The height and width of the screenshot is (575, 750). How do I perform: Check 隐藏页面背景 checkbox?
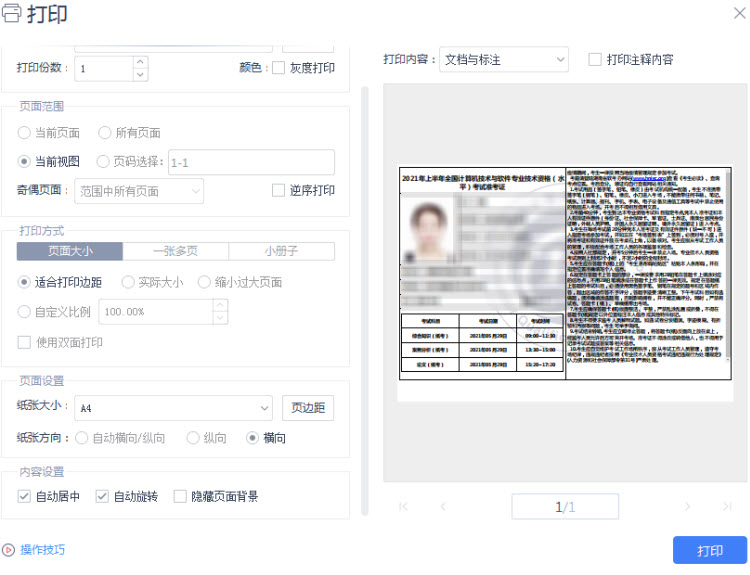pos(180,497)
